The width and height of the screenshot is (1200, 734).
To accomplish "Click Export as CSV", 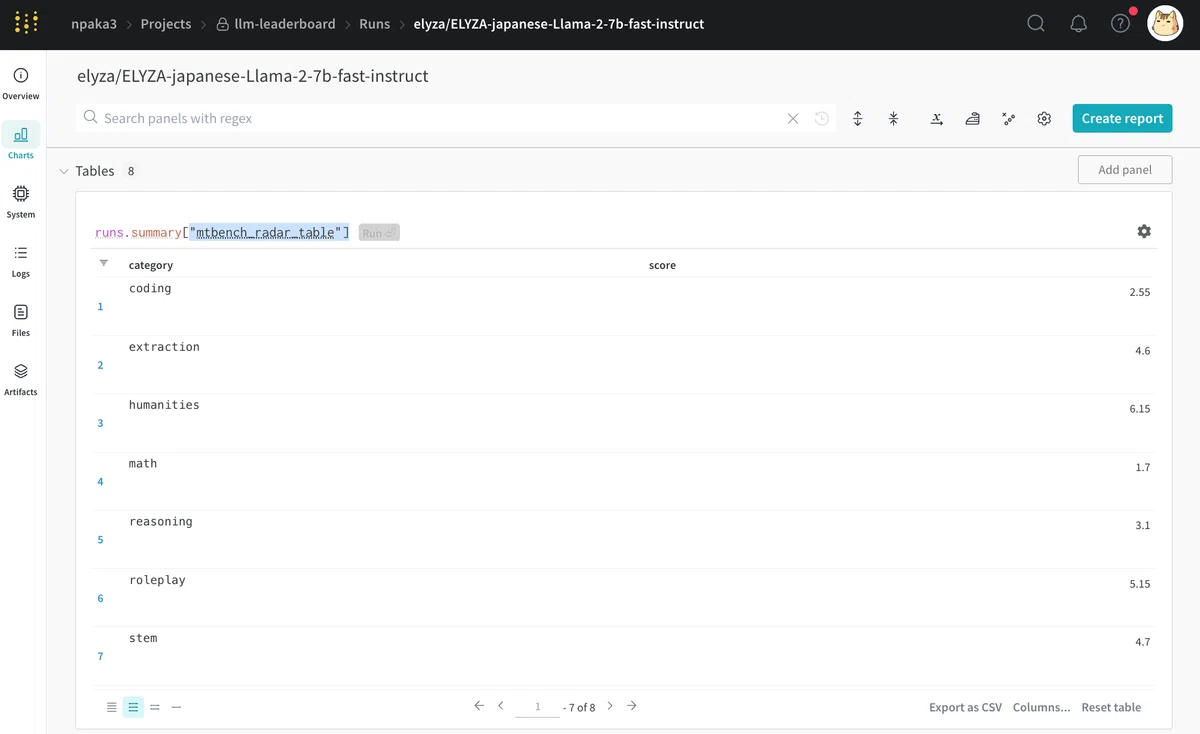I will click(965, 707).
